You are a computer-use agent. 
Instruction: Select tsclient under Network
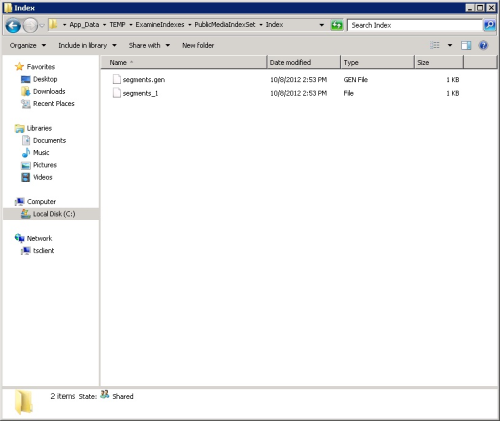click(x=43, y=251)
